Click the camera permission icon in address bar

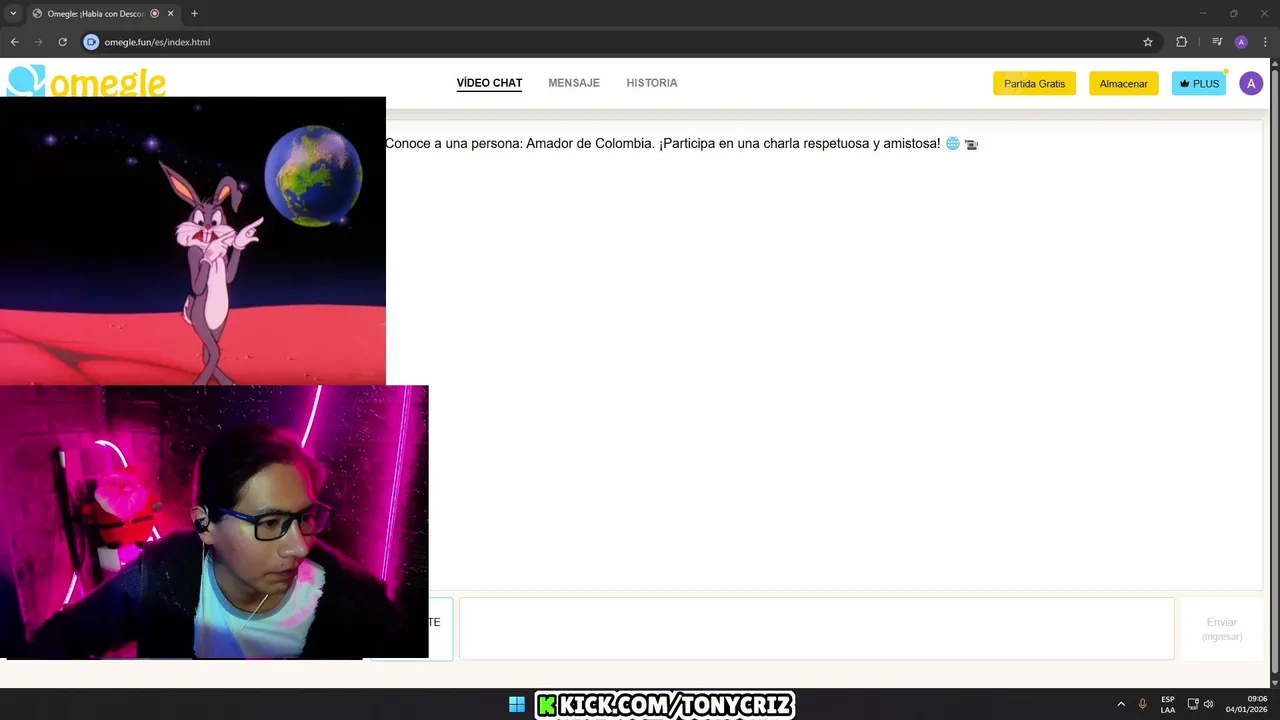click(x=91, y=42)
